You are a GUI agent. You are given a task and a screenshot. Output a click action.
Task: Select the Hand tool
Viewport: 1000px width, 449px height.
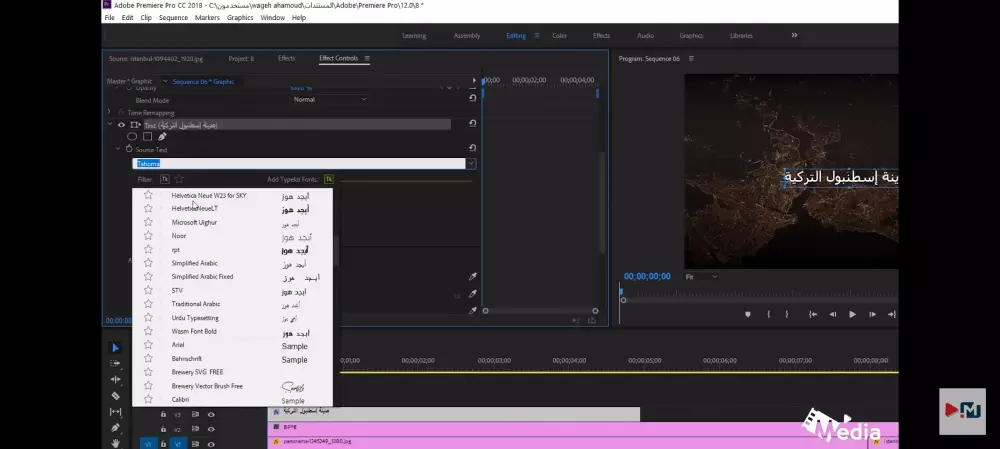click(115, 443)
